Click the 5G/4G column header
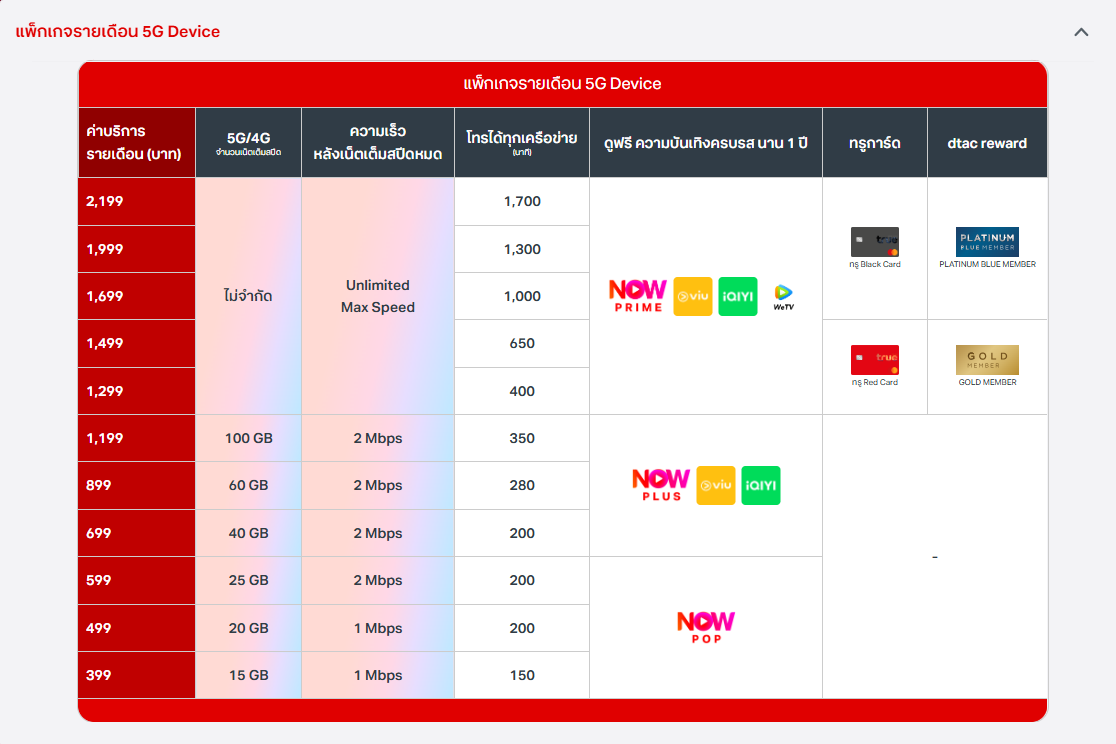This screenshot has height=744, width=1116. tap(248, 142)
